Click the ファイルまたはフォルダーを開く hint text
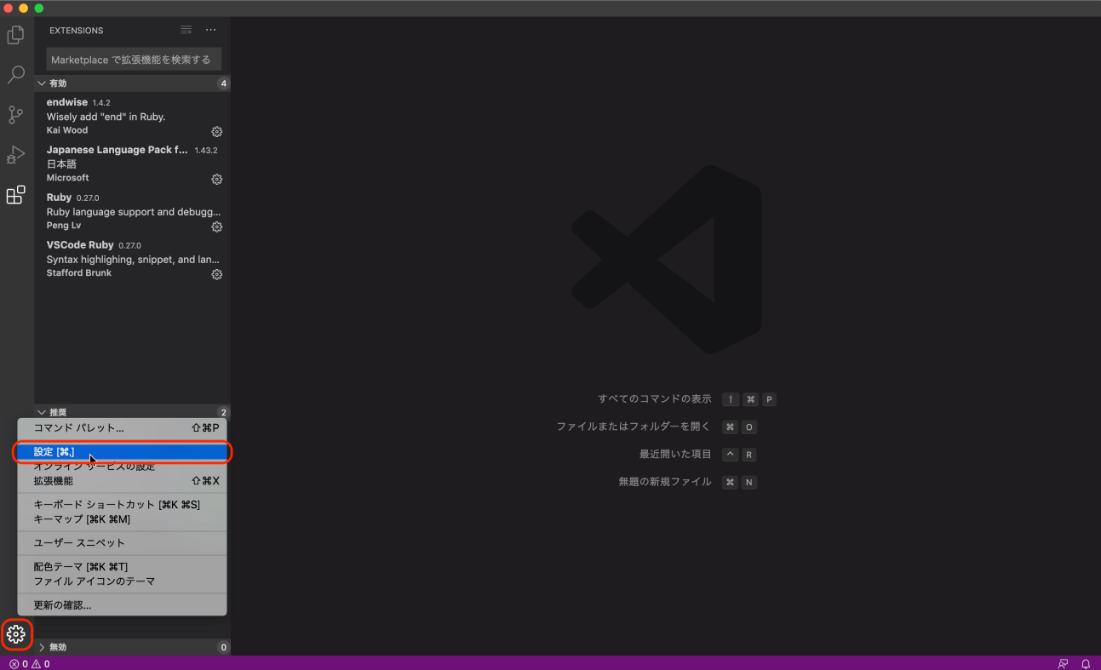 click(x=633, y=426)
